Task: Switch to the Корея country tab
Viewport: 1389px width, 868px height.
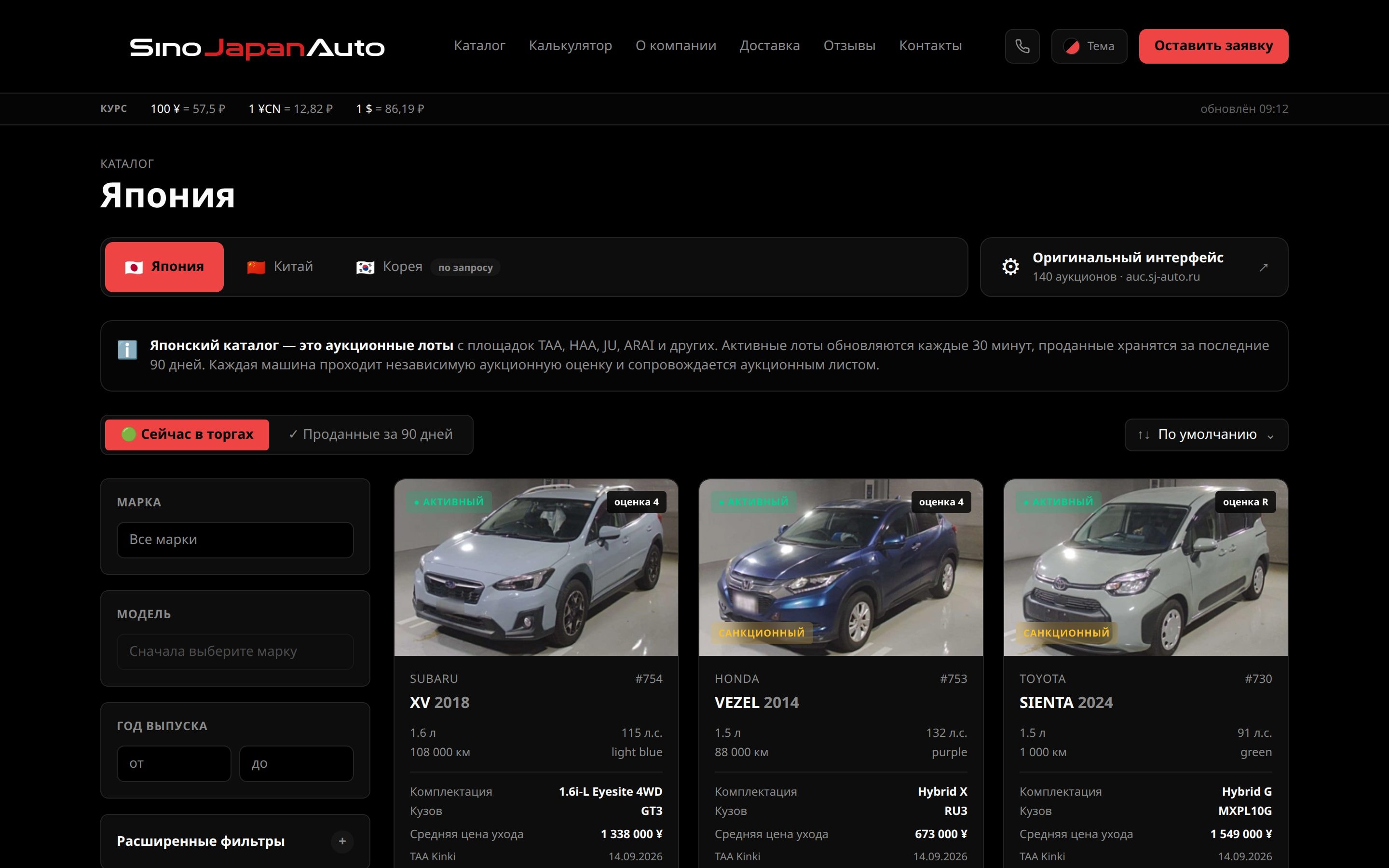Action: (428, 267)
